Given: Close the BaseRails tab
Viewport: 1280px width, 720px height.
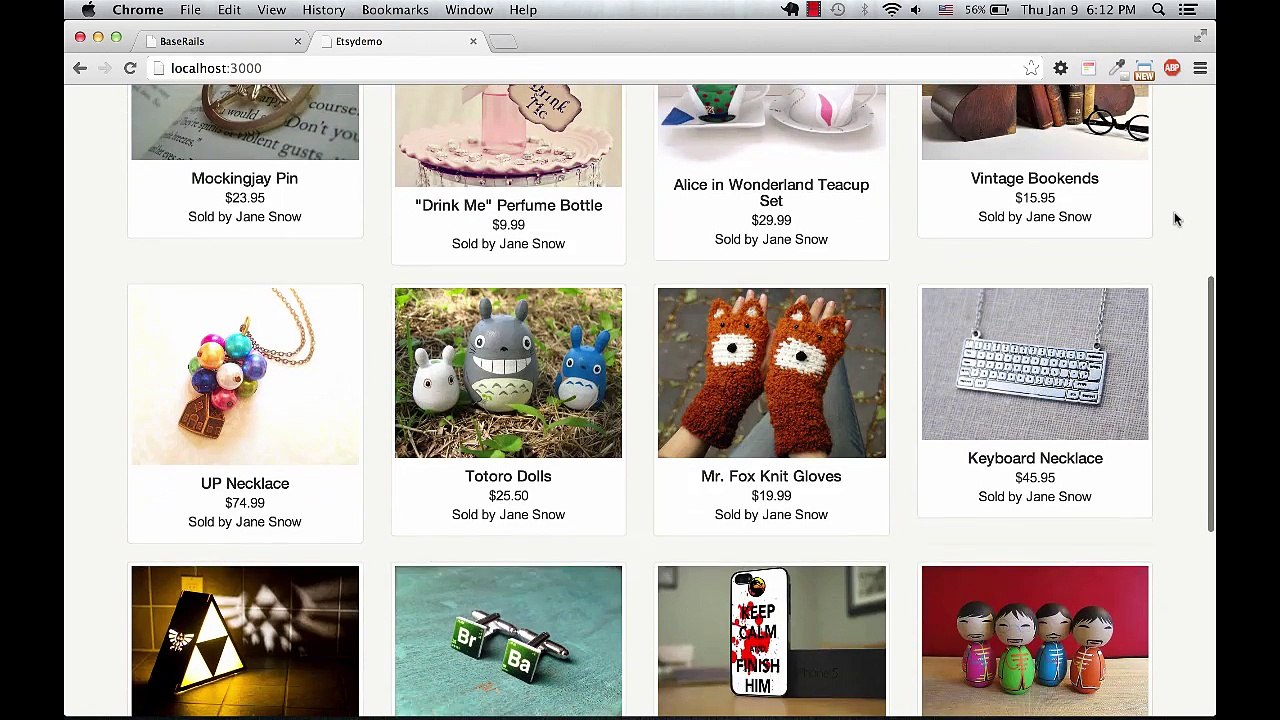Looking at the screenshot, I should [297, 41].
